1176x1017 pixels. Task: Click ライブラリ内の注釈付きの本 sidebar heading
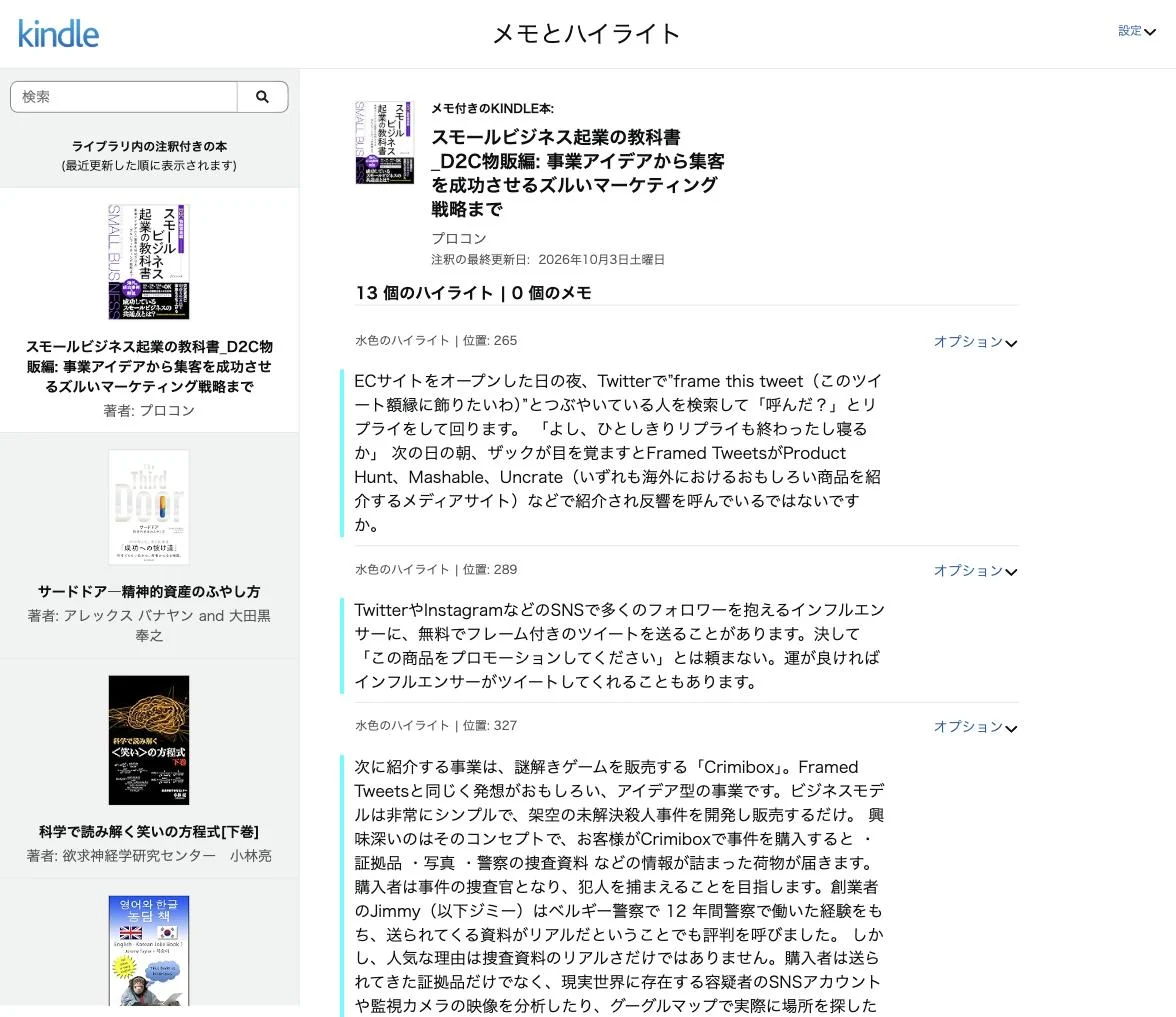149,146
